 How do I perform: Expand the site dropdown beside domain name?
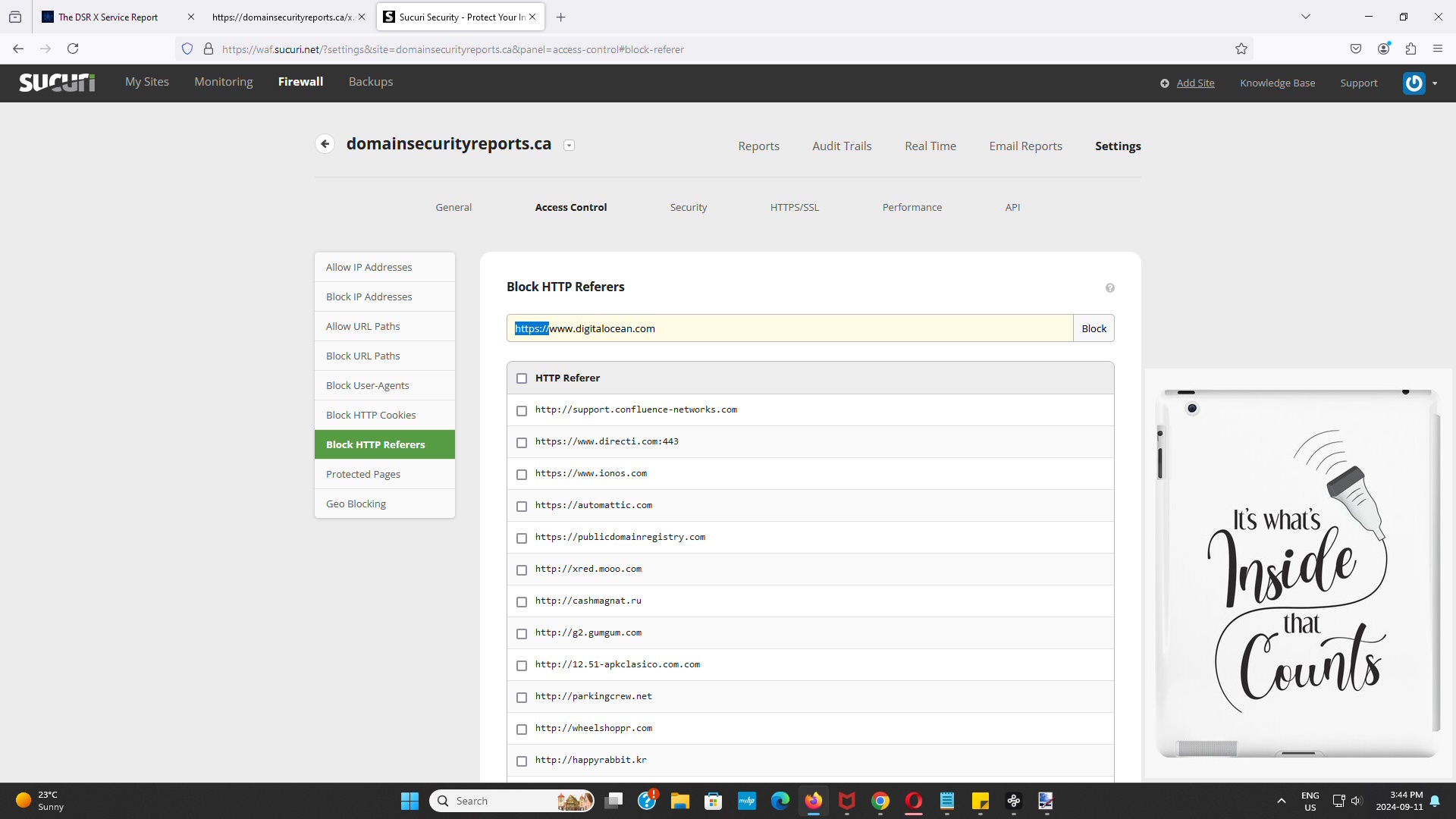click(570, 146)
